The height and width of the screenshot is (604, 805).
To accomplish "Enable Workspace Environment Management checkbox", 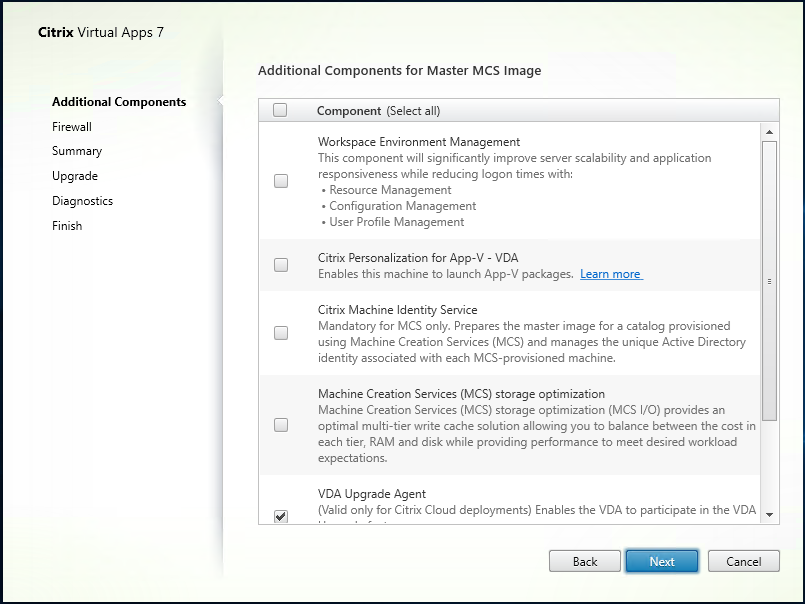I will point(281,181).
